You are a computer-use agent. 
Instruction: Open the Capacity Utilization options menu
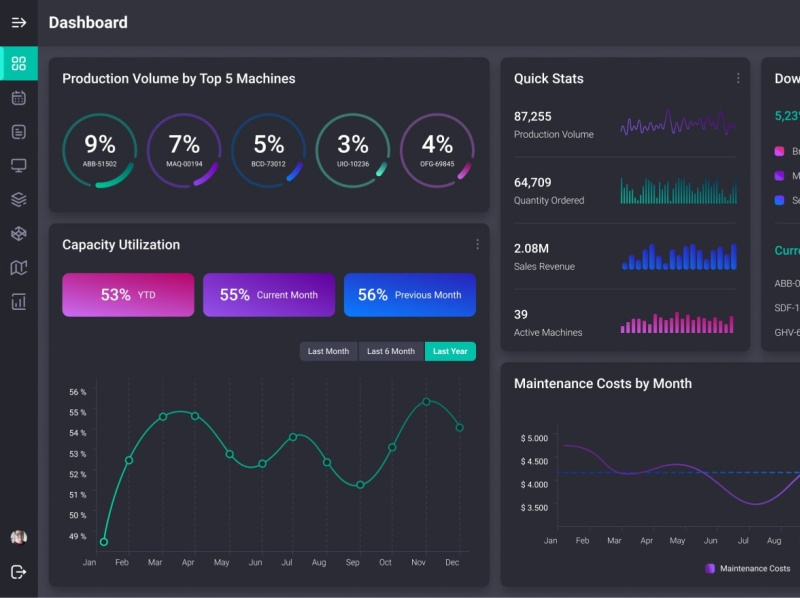point(477,244)
